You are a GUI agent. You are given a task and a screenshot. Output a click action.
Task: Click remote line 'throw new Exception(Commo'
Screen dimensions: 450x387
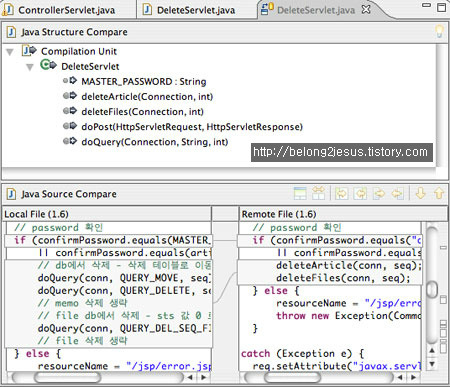(x=349, y=316)
